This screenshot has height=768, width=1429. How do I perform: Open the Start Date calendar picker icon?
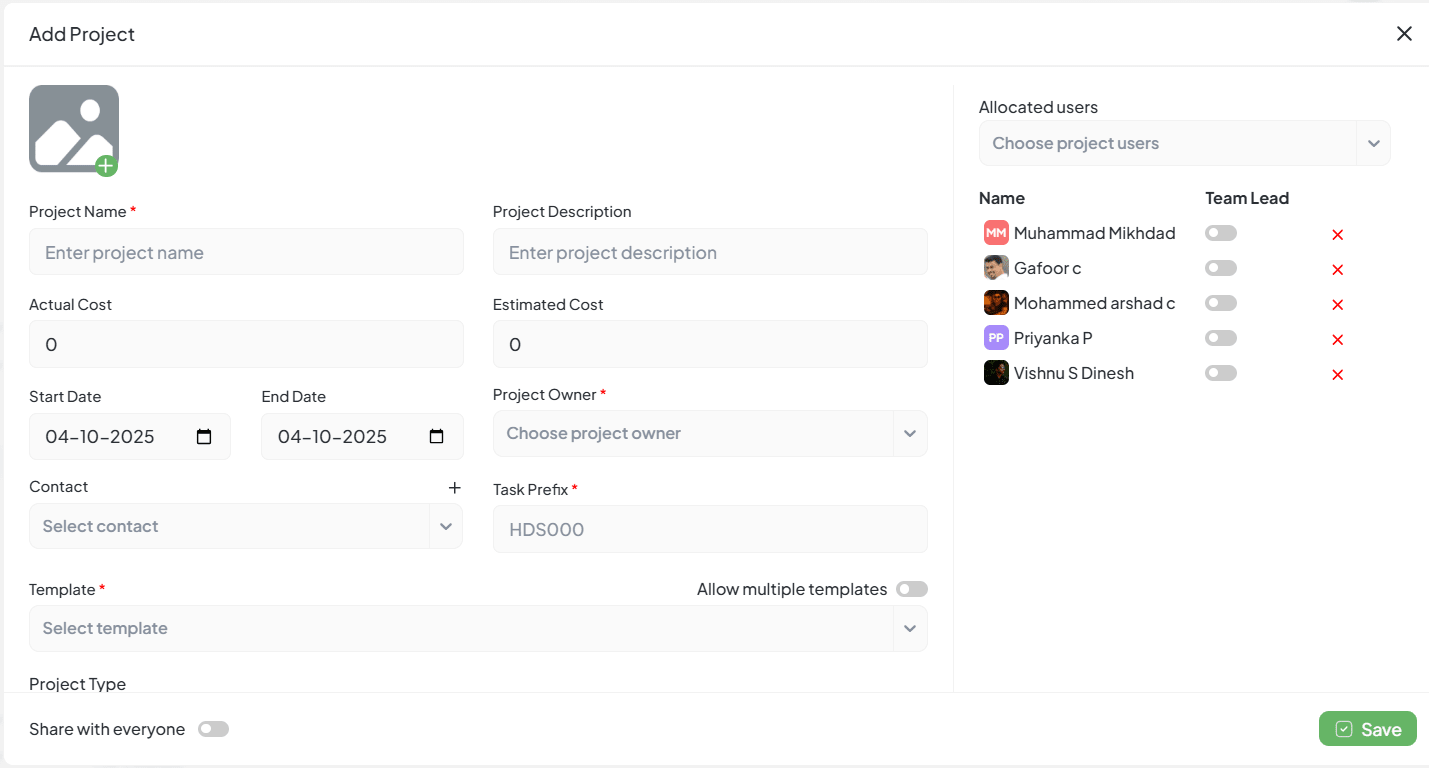[x=204, y=437]
